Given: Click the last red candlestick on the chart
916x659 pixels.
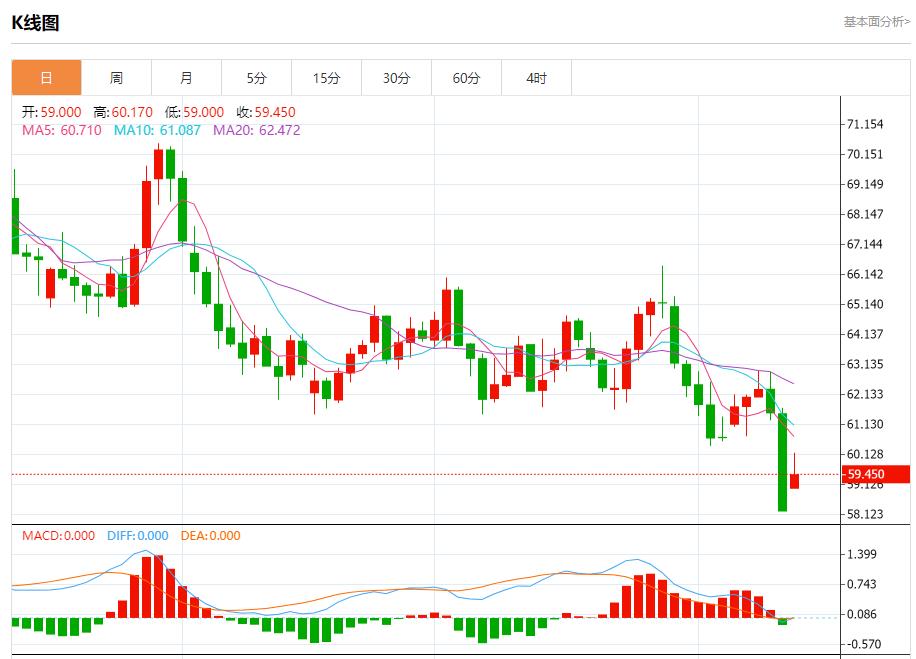Looking at the screenshot, I should coord(794,481).
